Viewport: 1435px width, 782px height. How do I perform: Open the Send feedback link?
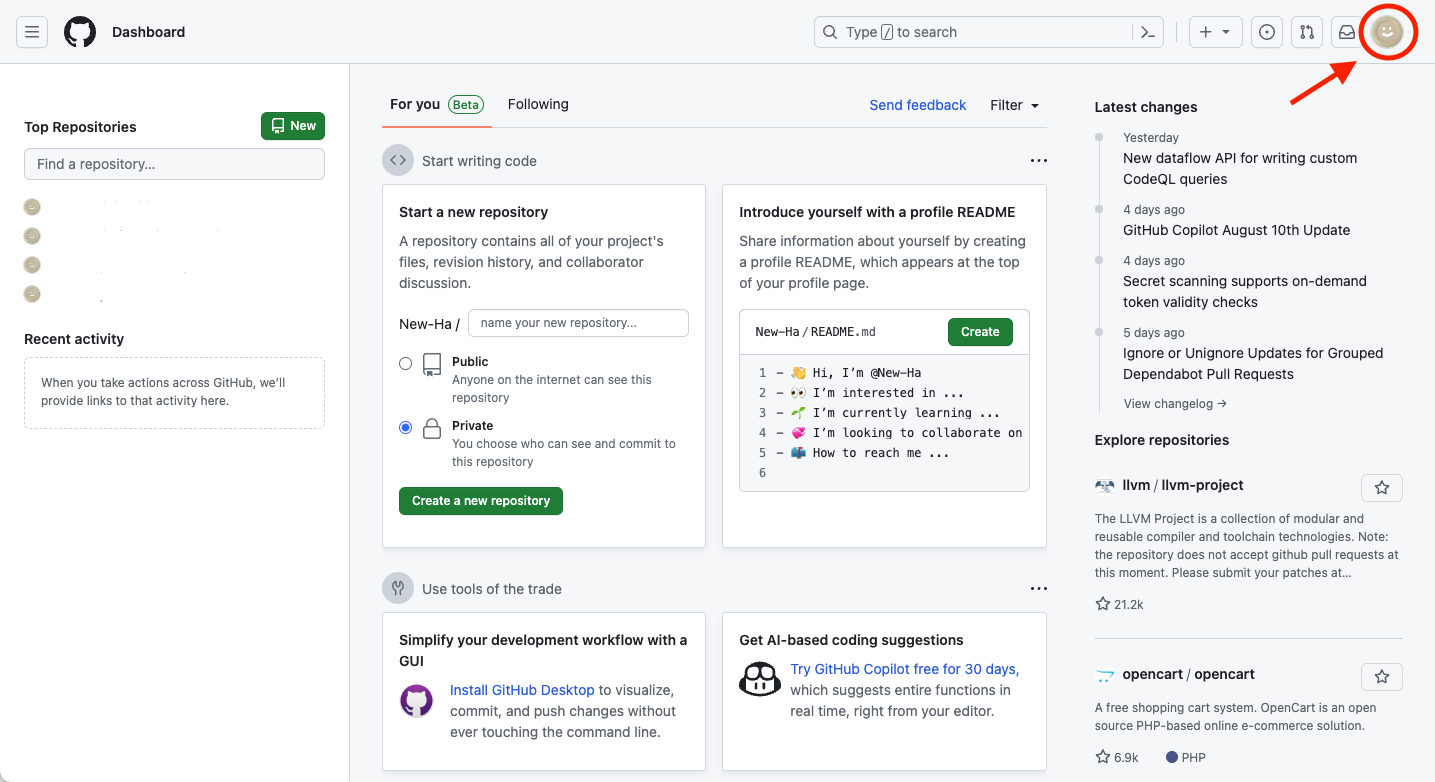pyautogui.click(x=917, y=105)
